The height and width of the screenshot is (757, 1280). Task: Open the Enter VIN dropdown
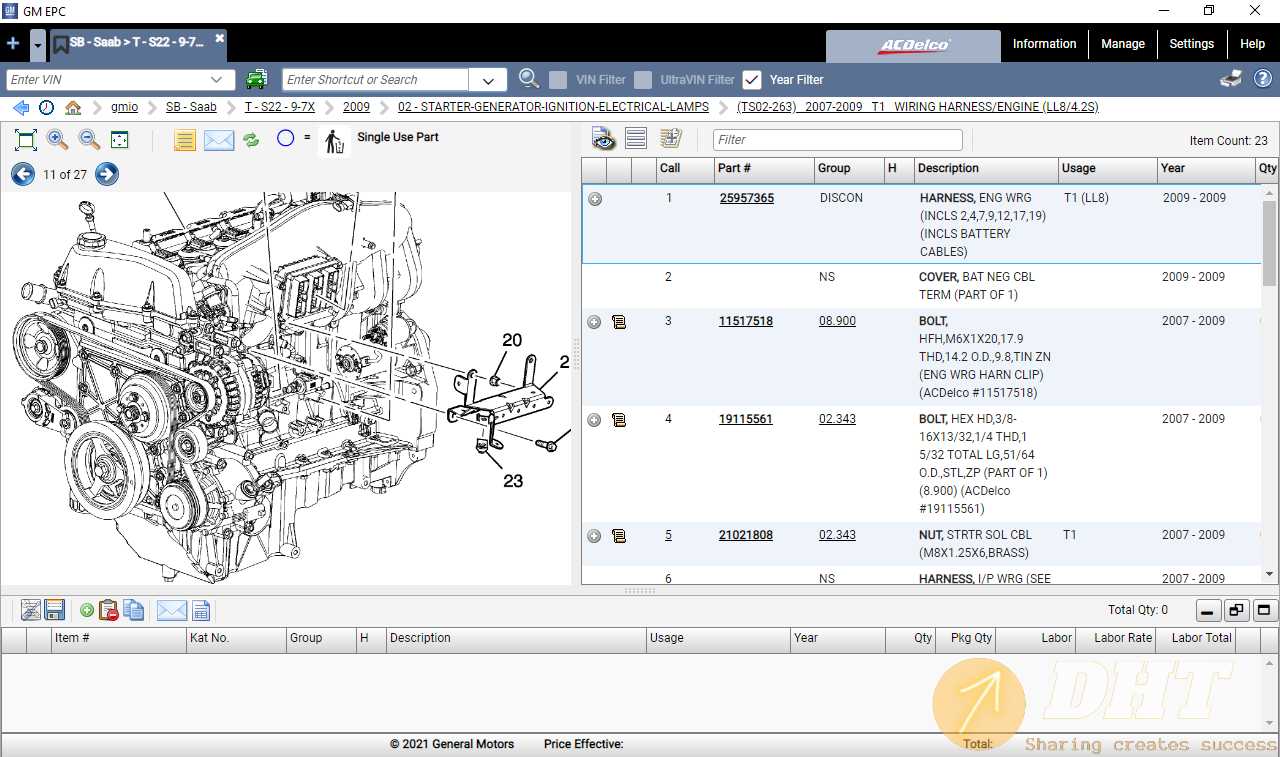tap(217, 80)
